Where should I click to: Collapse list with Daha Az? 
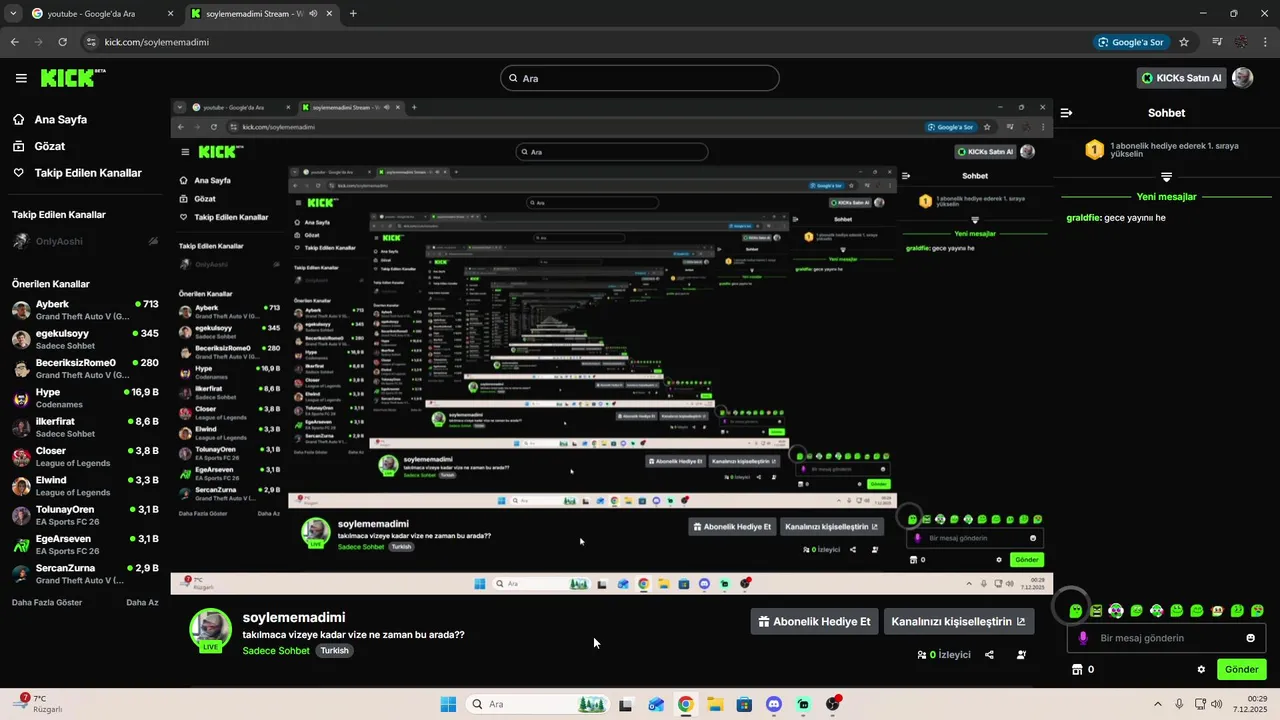pyautogui.click(x=142, y=603)
